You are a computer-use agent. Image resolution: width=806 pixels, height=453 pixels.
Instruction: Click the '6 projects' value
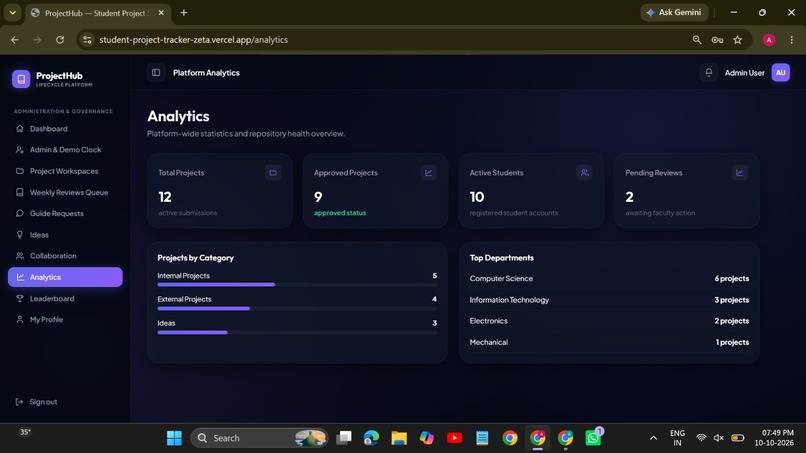coord(731,279)
